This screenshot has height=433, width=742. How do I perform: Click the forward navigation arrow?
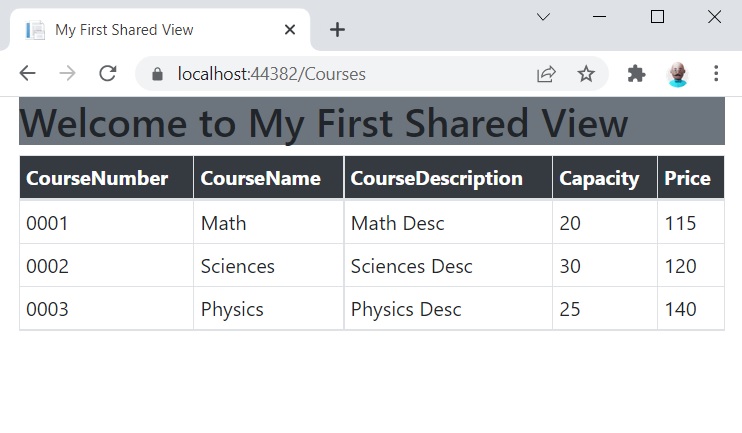(x=68, y=73)
